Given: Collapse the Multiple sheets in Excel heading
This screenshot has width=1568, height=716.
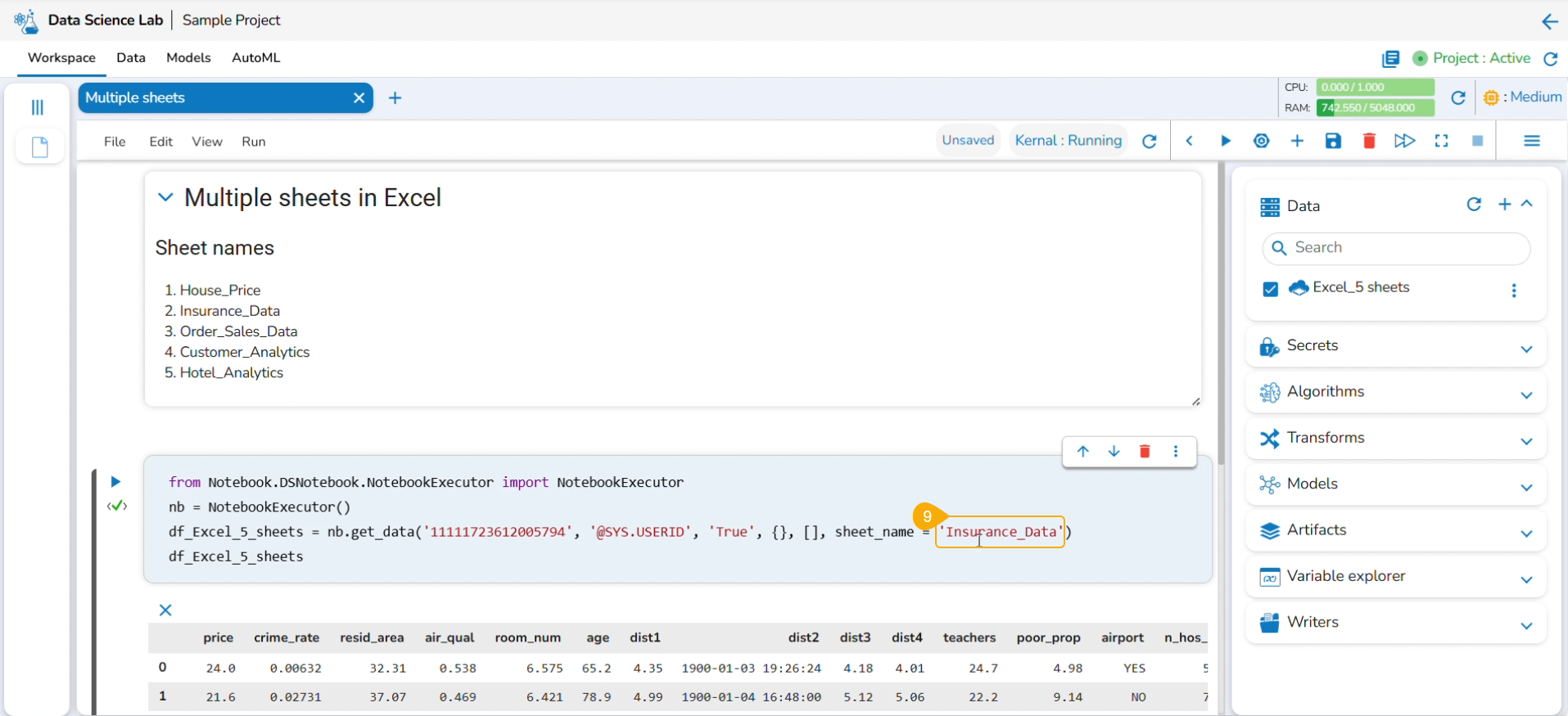Looking at the screenshot, I should (165, 197).
